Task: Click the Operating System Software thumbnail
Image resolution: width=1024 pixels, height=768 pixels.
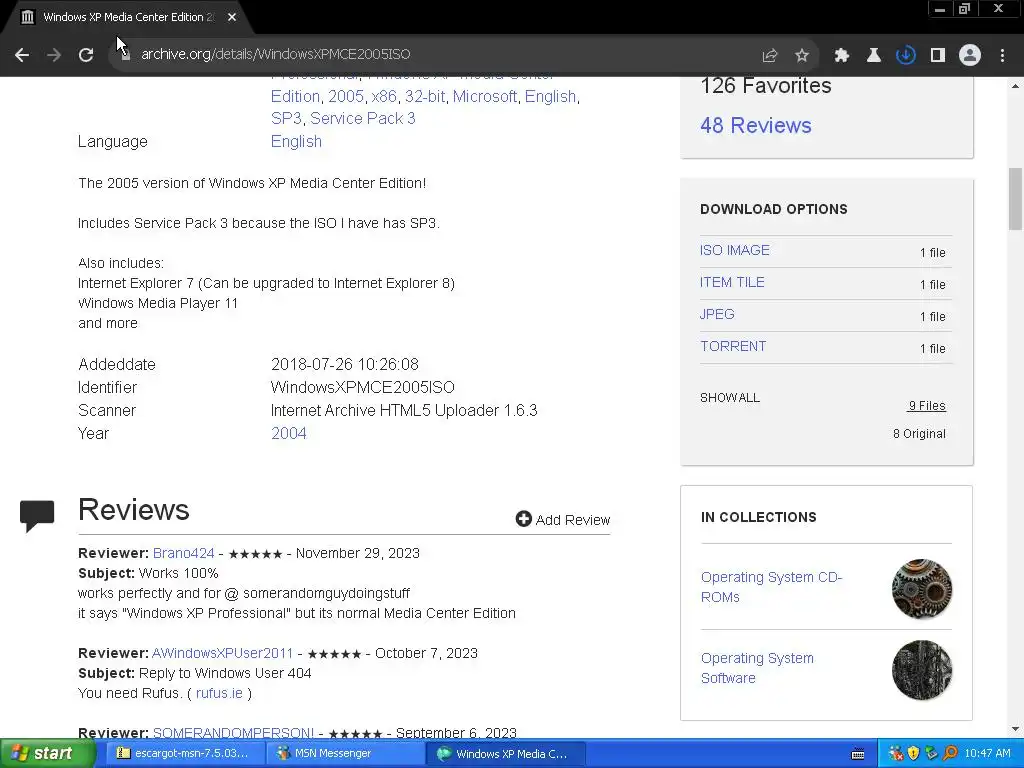Action: coord(921,670)
